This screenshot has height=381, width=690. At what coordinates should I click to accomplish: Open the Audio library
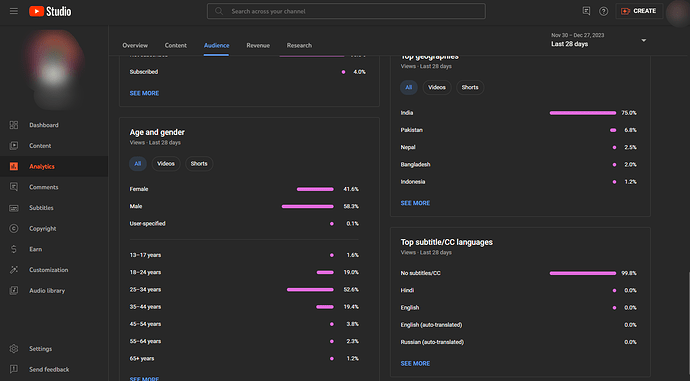[47, 290]
